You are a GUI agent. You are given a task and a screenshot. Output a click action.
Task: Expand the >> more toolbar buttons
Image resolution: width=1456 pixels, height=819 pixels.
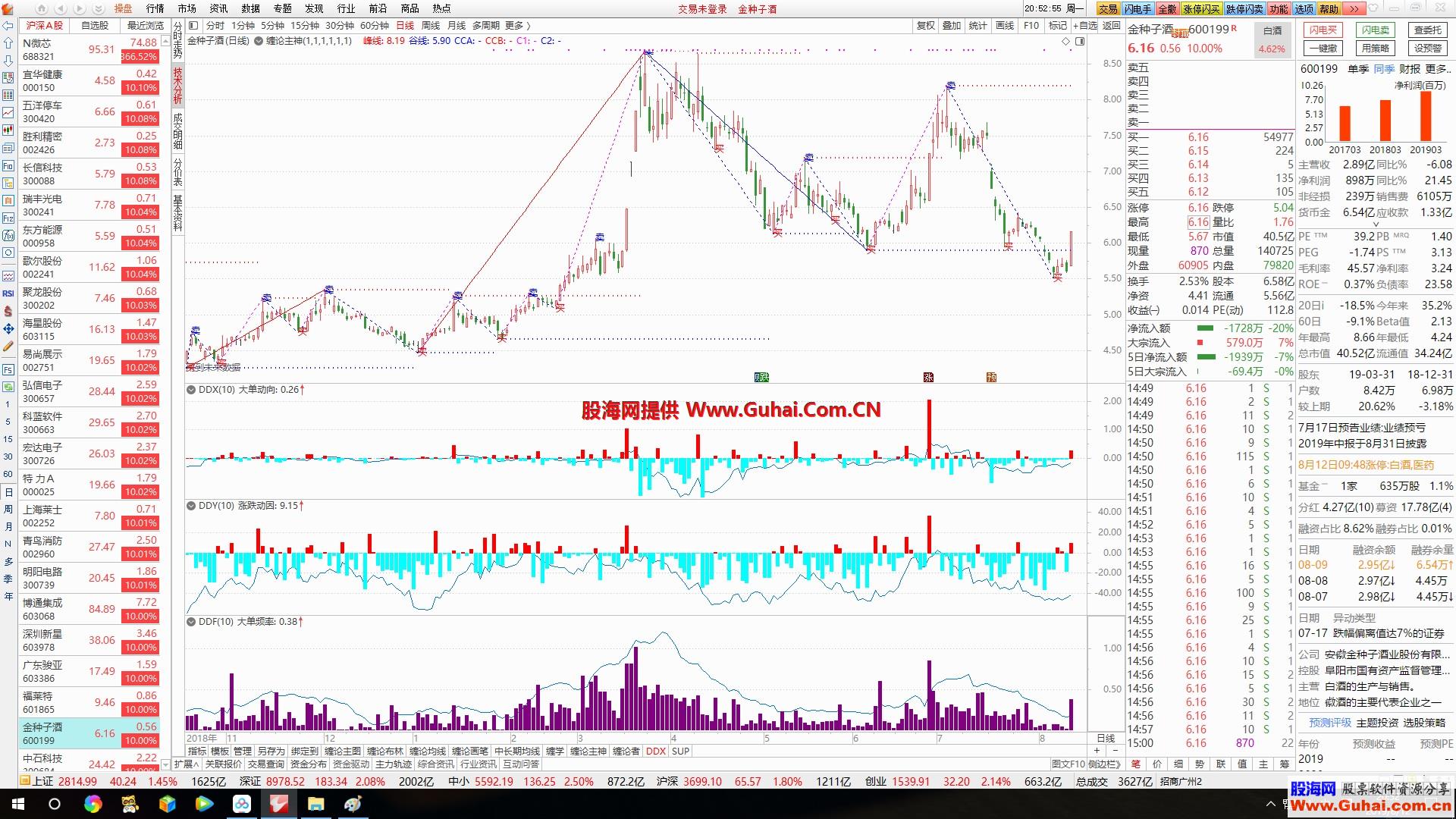tap(1354, 8)
